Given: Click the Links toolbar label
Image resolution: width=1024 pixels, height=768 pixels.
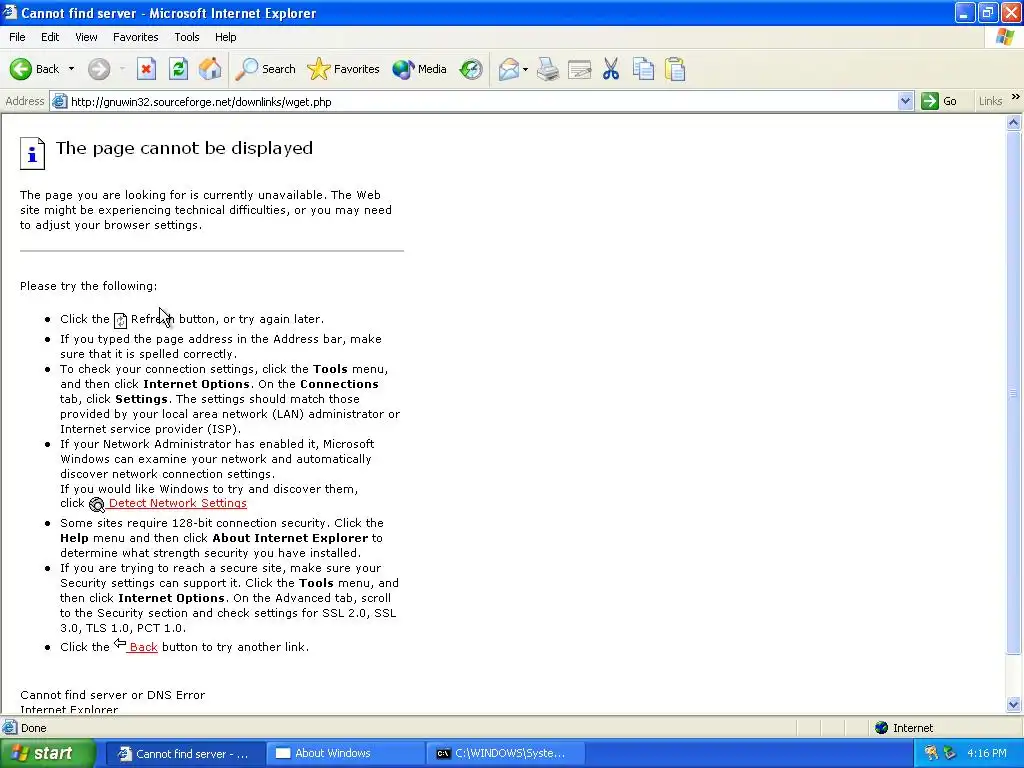Looking at the screenshot, I should tap(990, 101).
